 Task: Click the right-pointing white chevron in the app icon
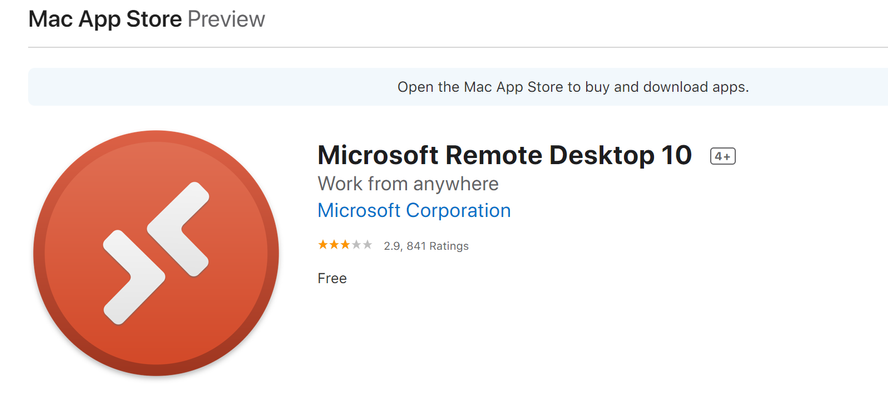click(134, 277)
